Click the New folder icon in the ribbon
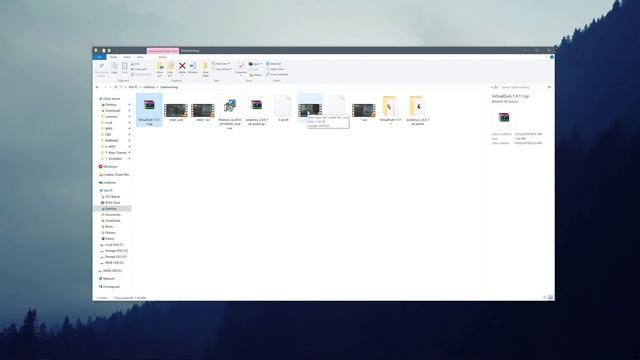640x360 pixels. (205, 67)
